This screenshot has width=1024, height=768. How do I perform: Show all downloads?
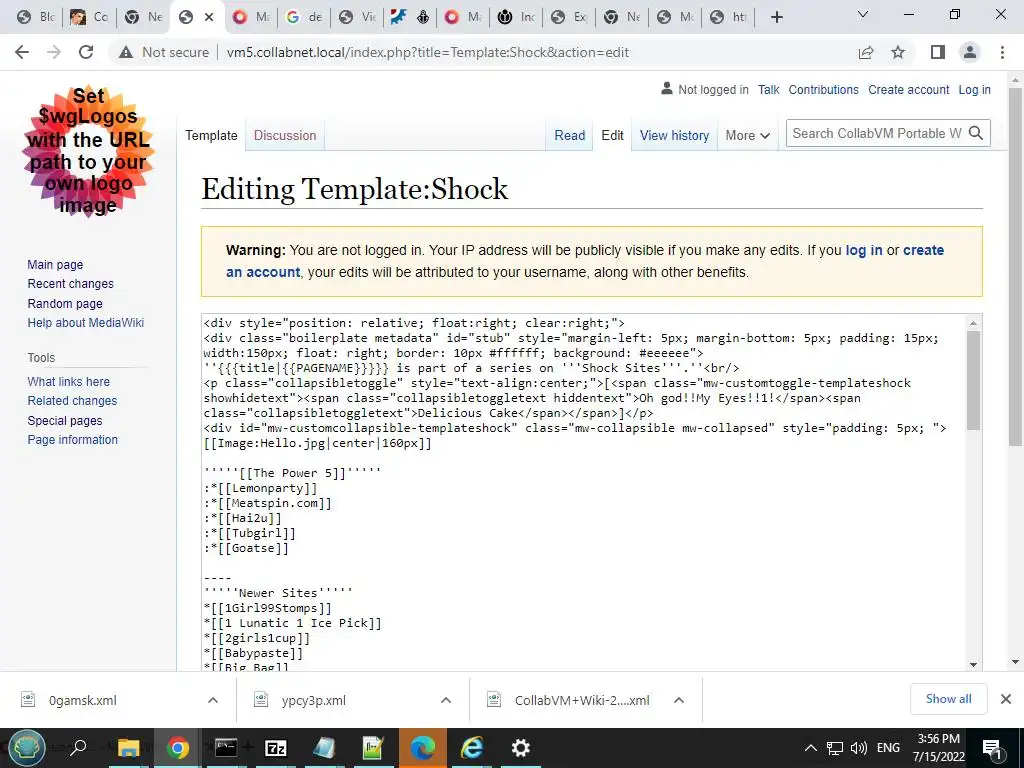pos(948,699)
